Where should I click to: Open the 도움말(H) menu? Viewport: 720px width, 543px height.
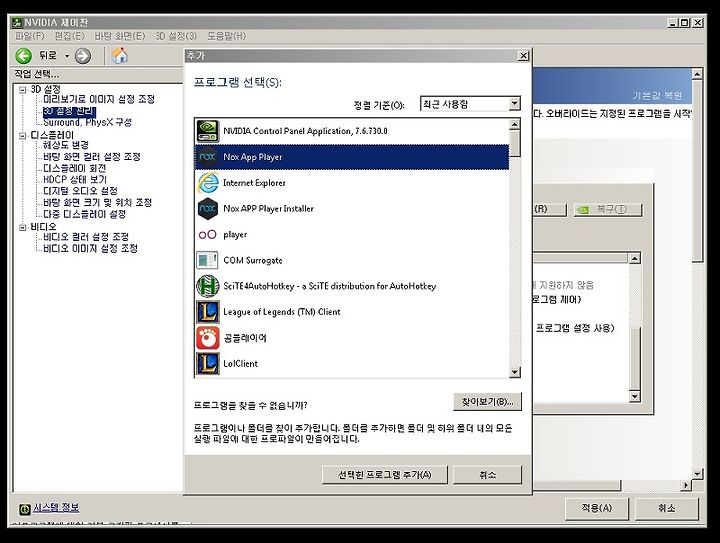pyautogui.click(x=227, y=36)
